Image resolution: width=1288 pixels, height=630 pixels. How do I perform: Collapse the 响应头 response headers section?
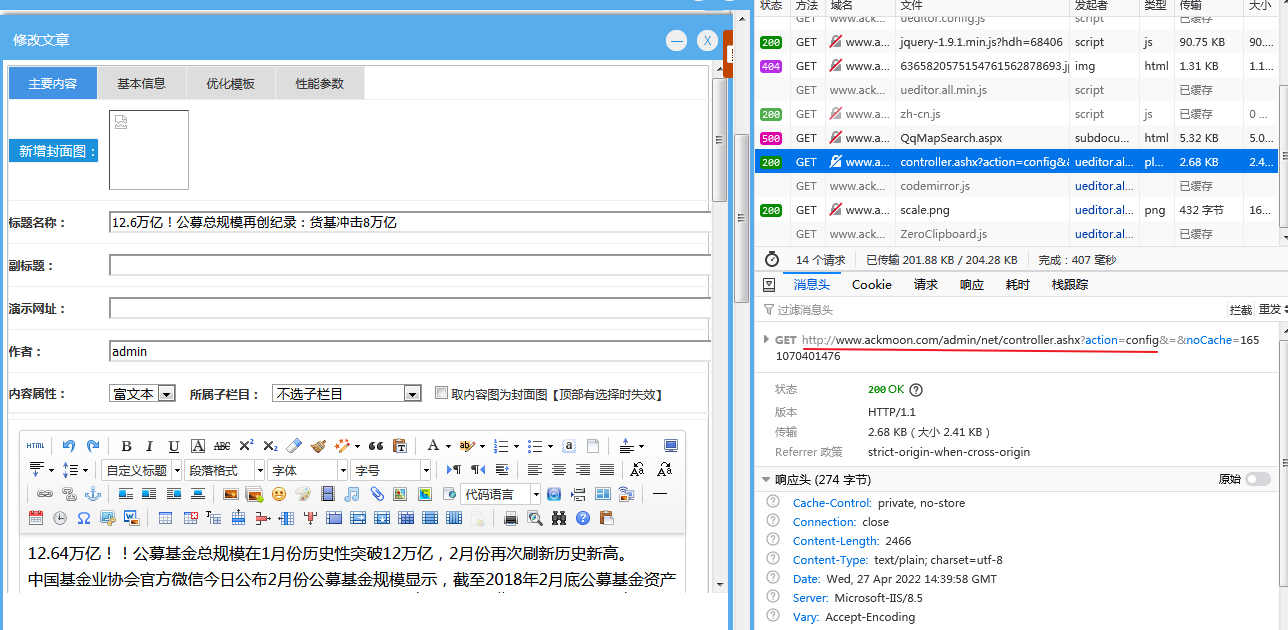pos(766,480)
